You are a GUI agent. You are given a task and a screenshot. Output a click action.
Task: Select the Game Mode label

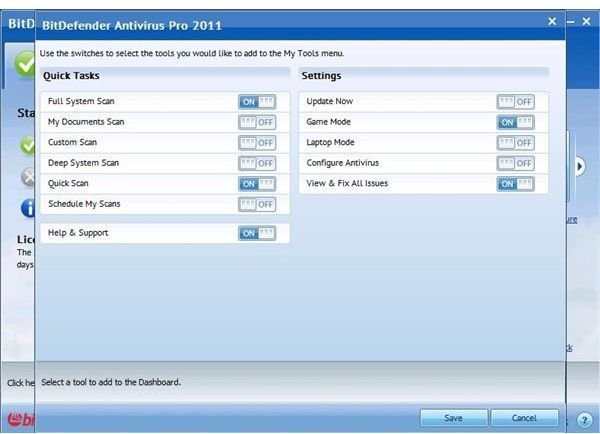(x=329, y=122)
